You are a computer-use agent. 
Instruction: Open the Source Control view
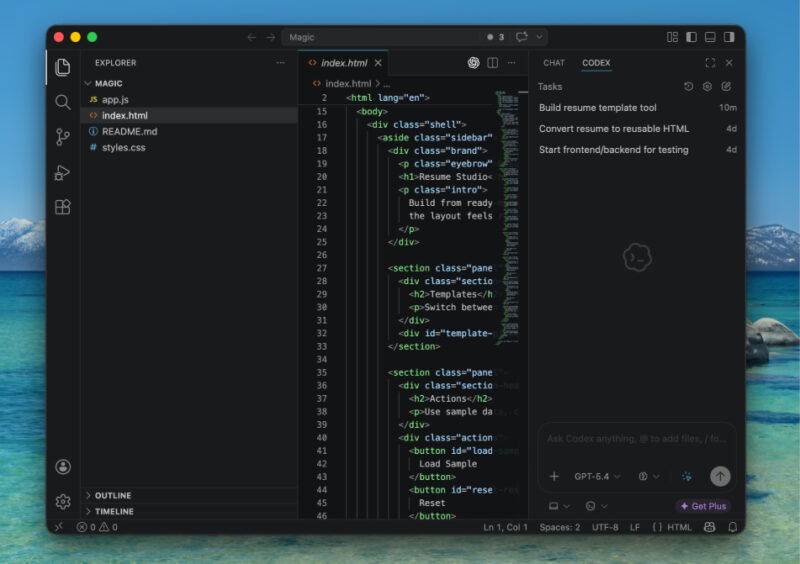[63, 137]
